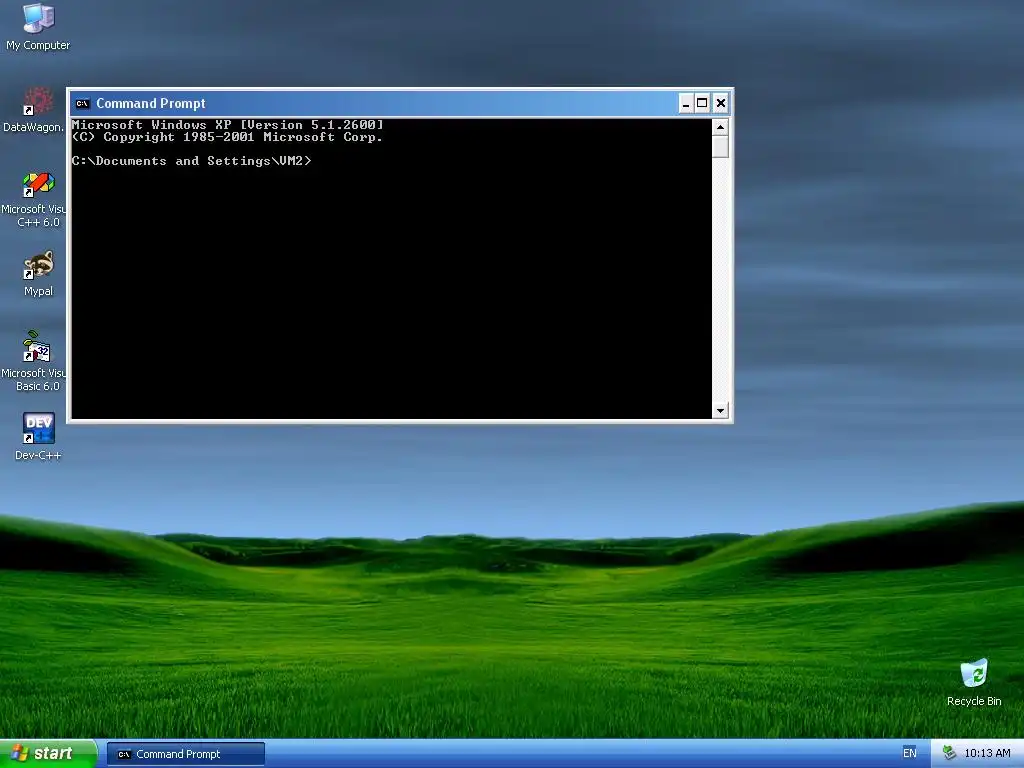Click the '(C) Copyright 1985-2001 Microsoft Corp.' line
The image size is (1024, 768).
(x=227, y=136)
